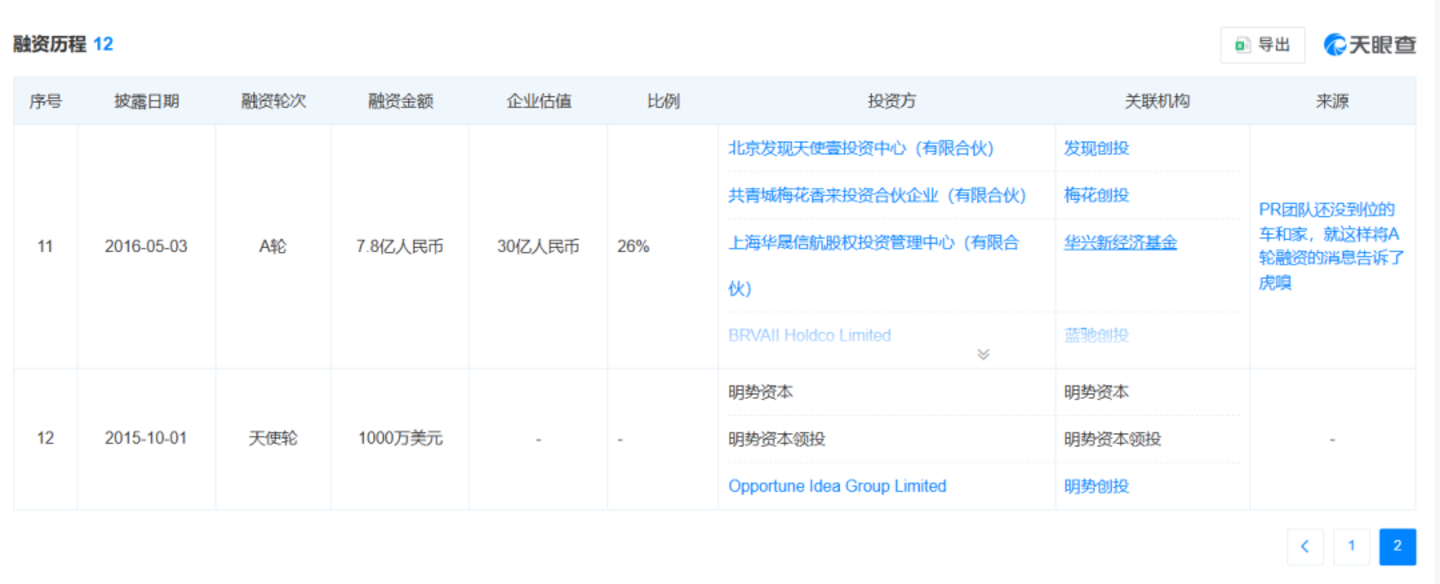Open 蓝驰创投 link
The width and height of the screenshot is (1440, 584).
(x=1096, y=335)
